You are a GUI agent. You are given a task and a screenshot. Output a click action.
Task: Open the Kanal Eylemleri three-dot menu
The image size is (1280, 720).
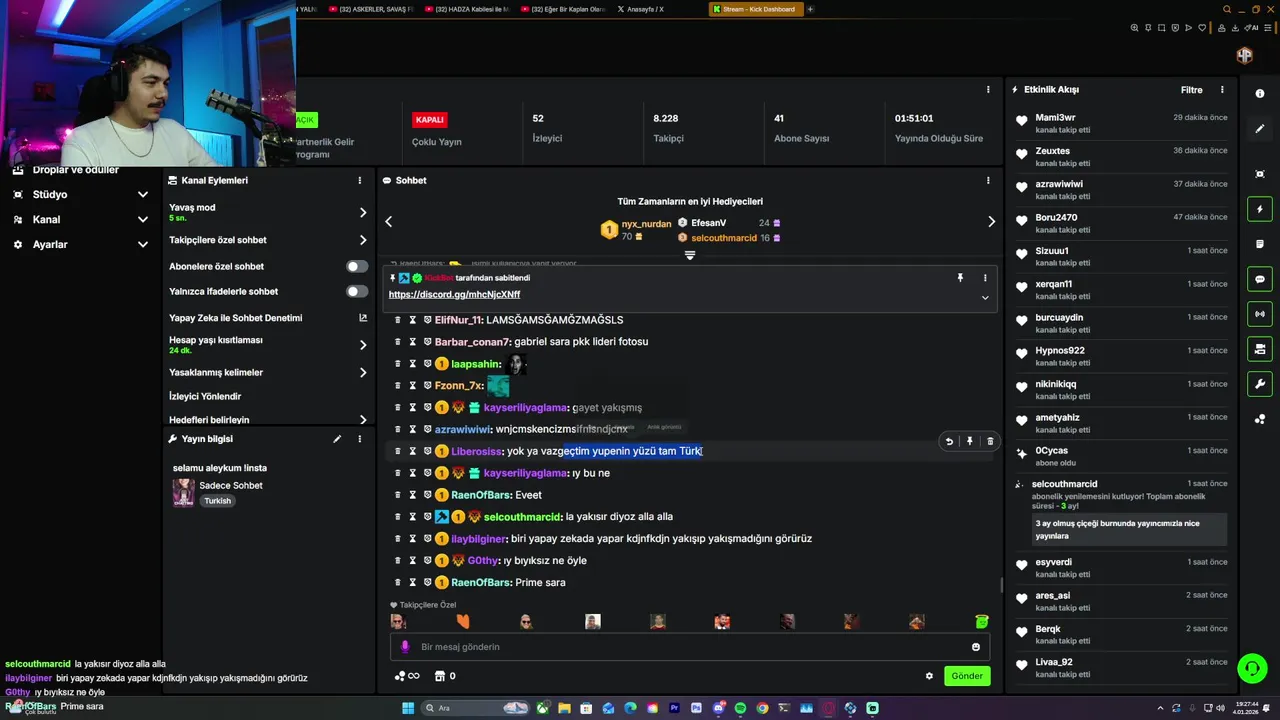tap(360, 181)
